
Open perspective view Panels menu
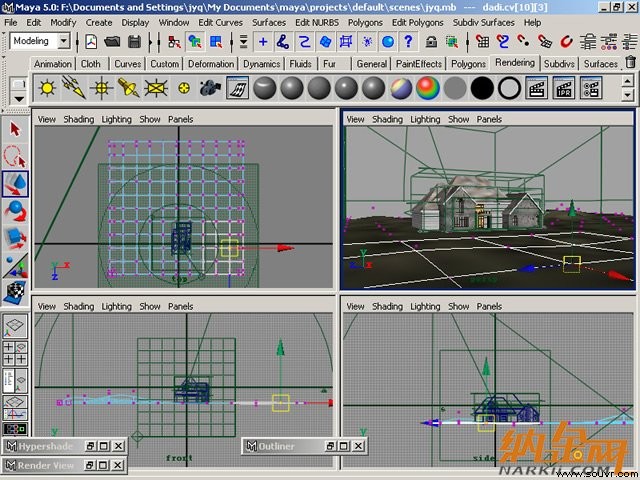489,119
